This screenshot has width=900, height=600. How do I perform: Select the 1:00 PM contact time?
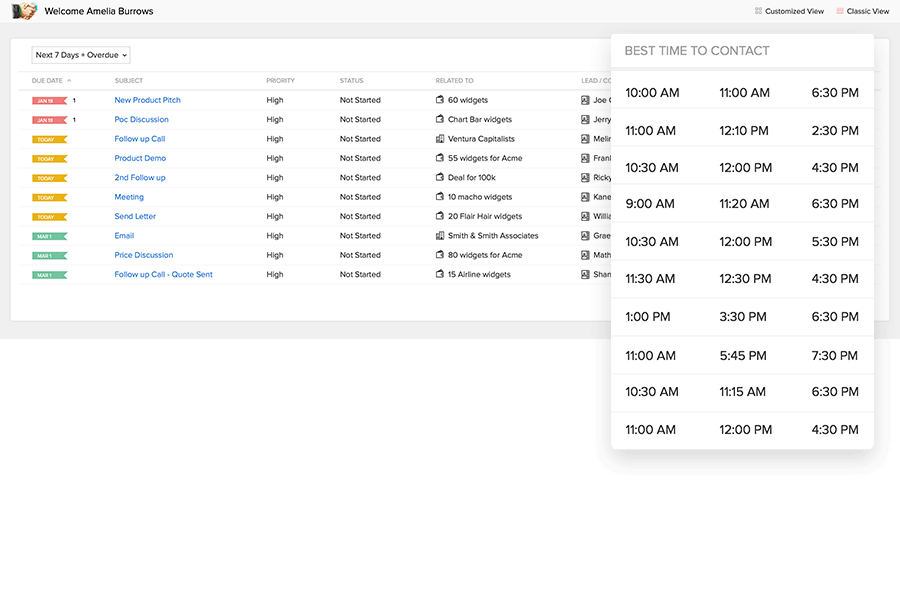tap(647, 317)
